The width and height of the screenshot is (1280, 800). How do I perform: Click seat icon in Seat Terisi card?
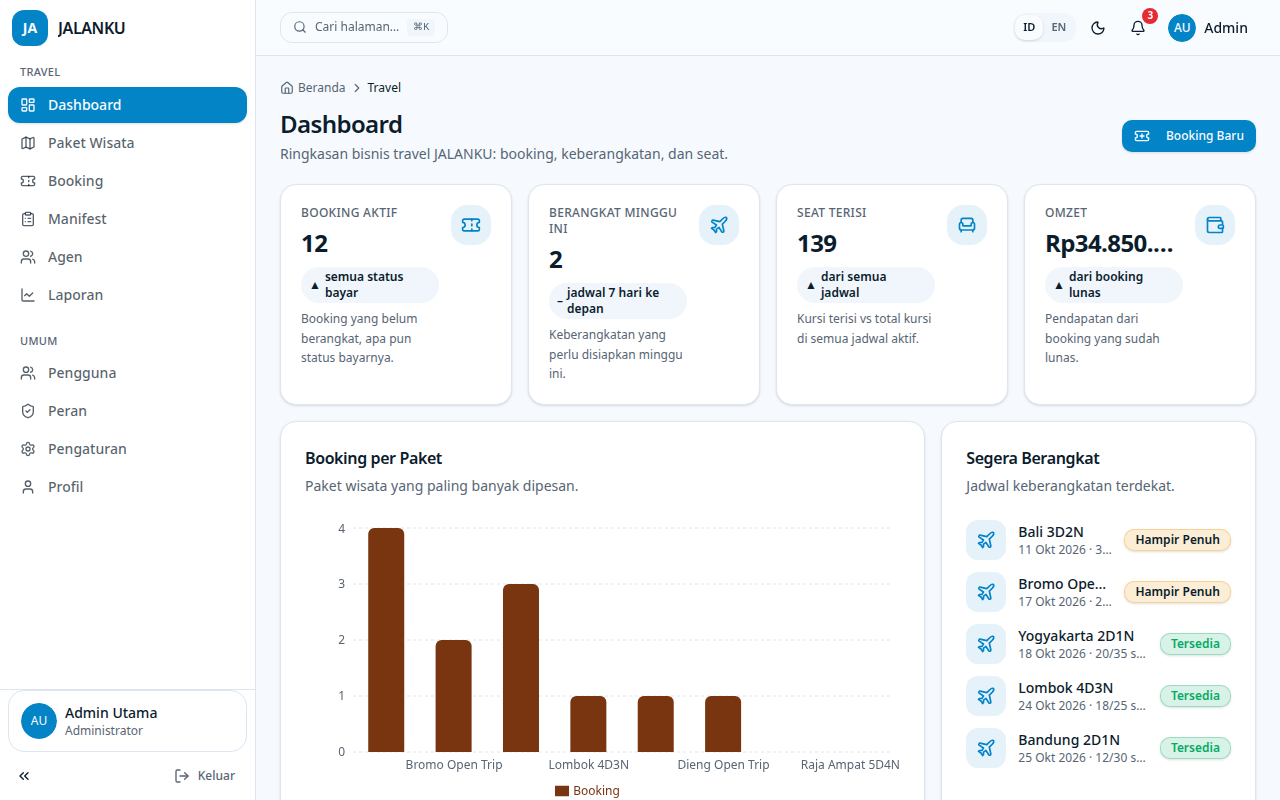[x=967, y=225]
